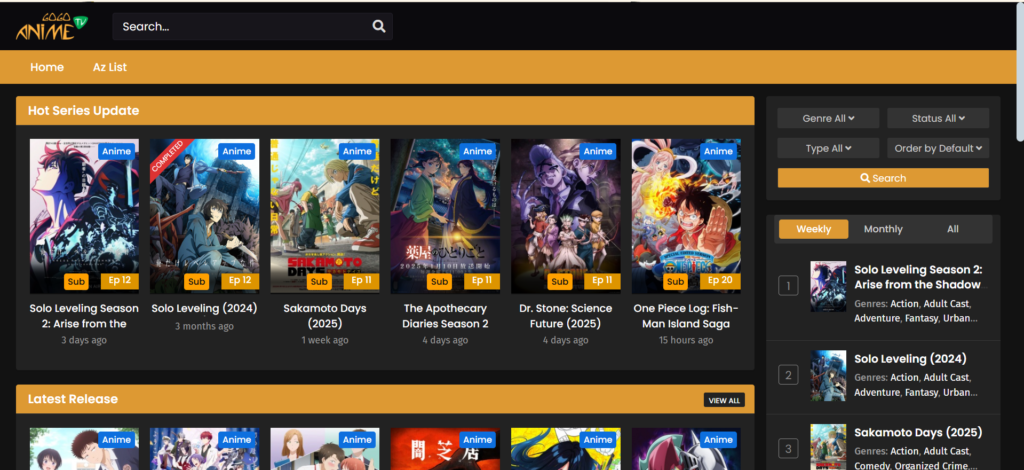Click the orange Search filter button

click(883, 178)
